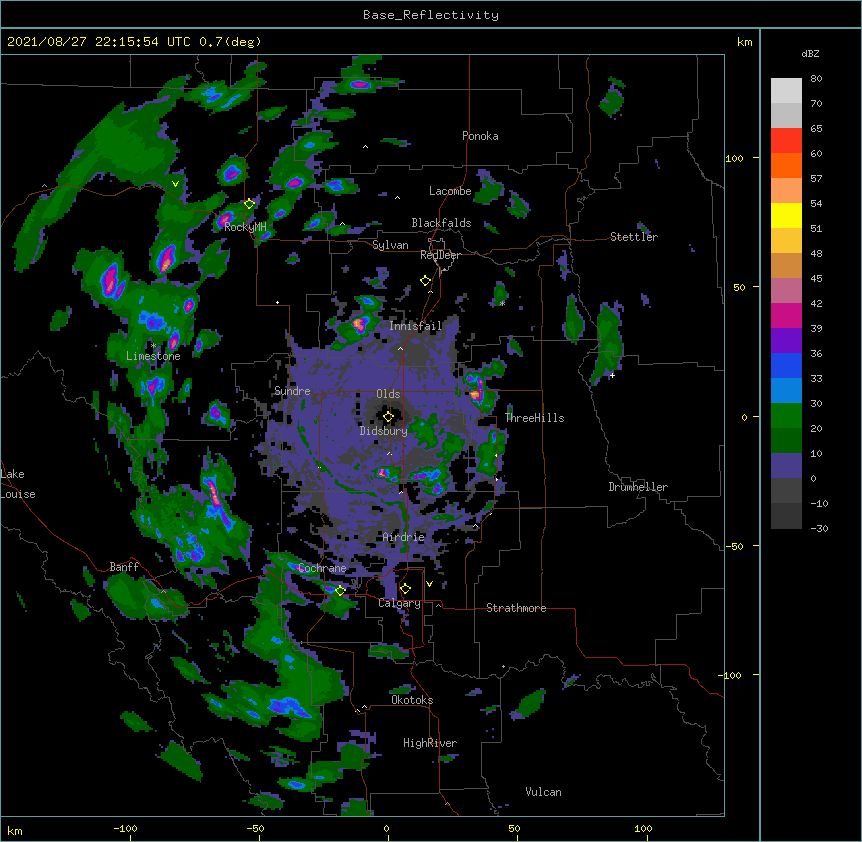Click the Blackfalds city label

click(441, 223)
